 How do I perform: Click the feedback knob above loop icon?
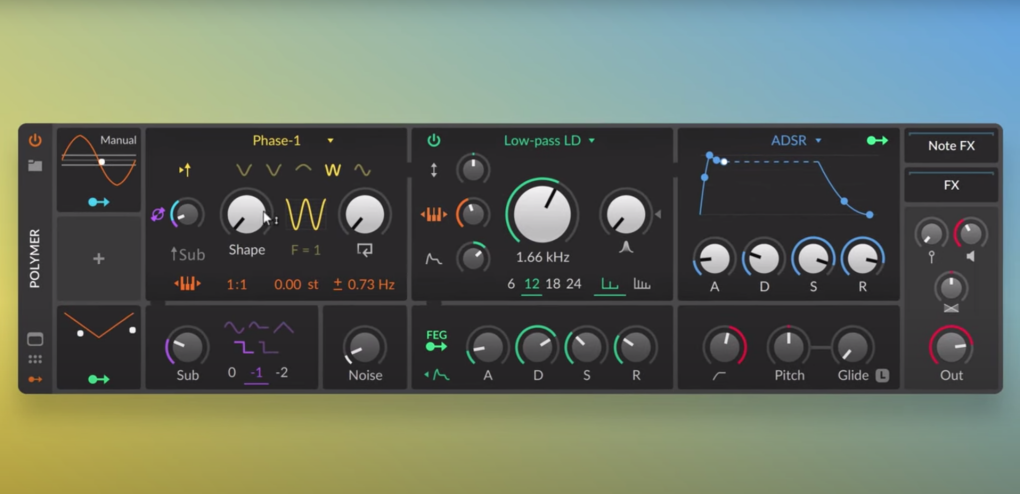click(x=365, y=214)
